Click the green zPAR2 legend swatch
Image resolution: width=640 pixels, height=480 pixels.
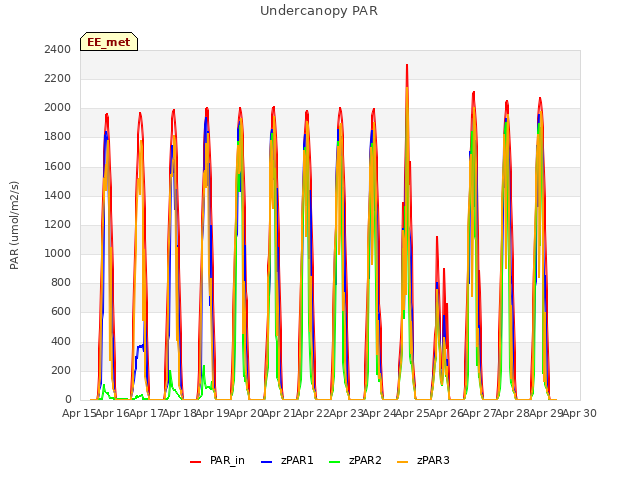(x=334, y=462)
